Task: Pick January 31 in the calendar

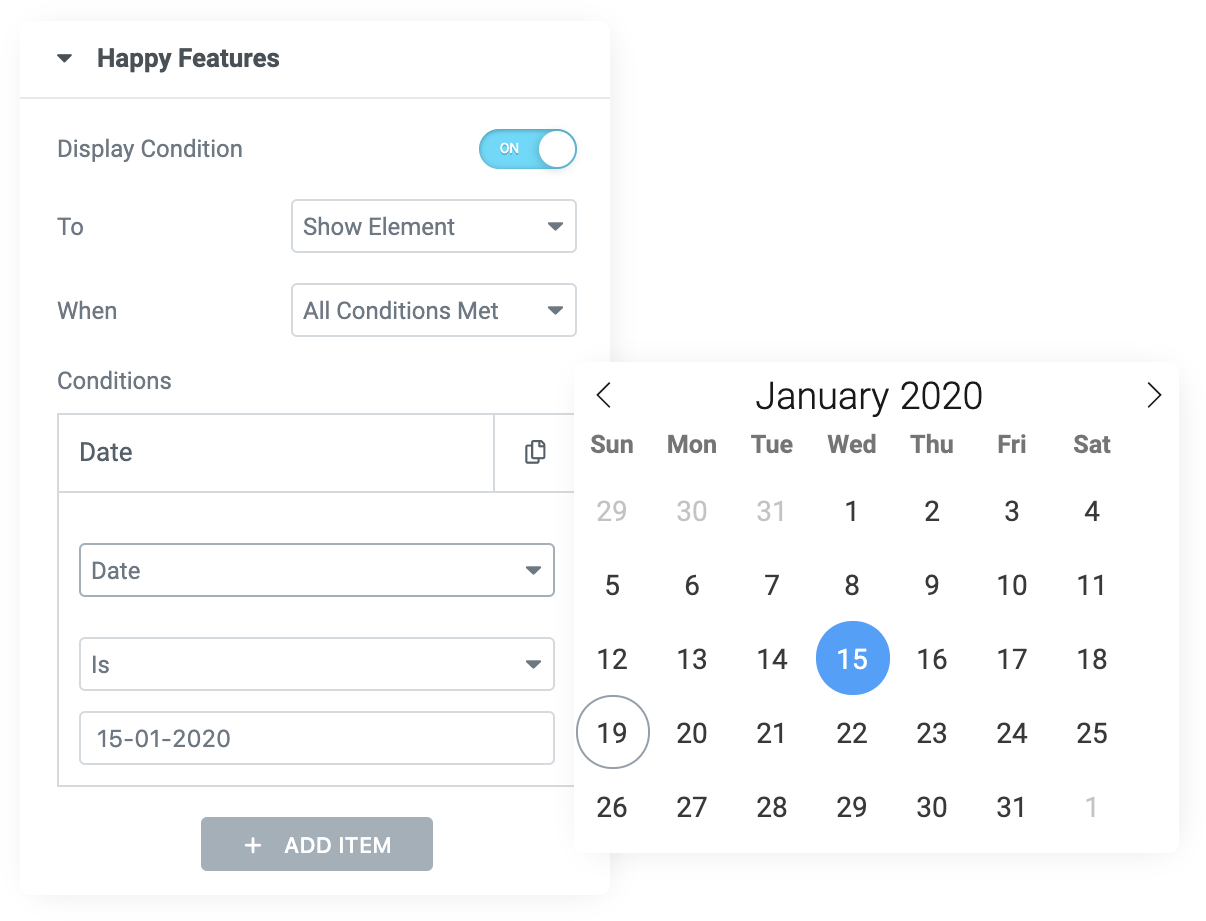Action: pyautogui.click(x=1012, y=806)
